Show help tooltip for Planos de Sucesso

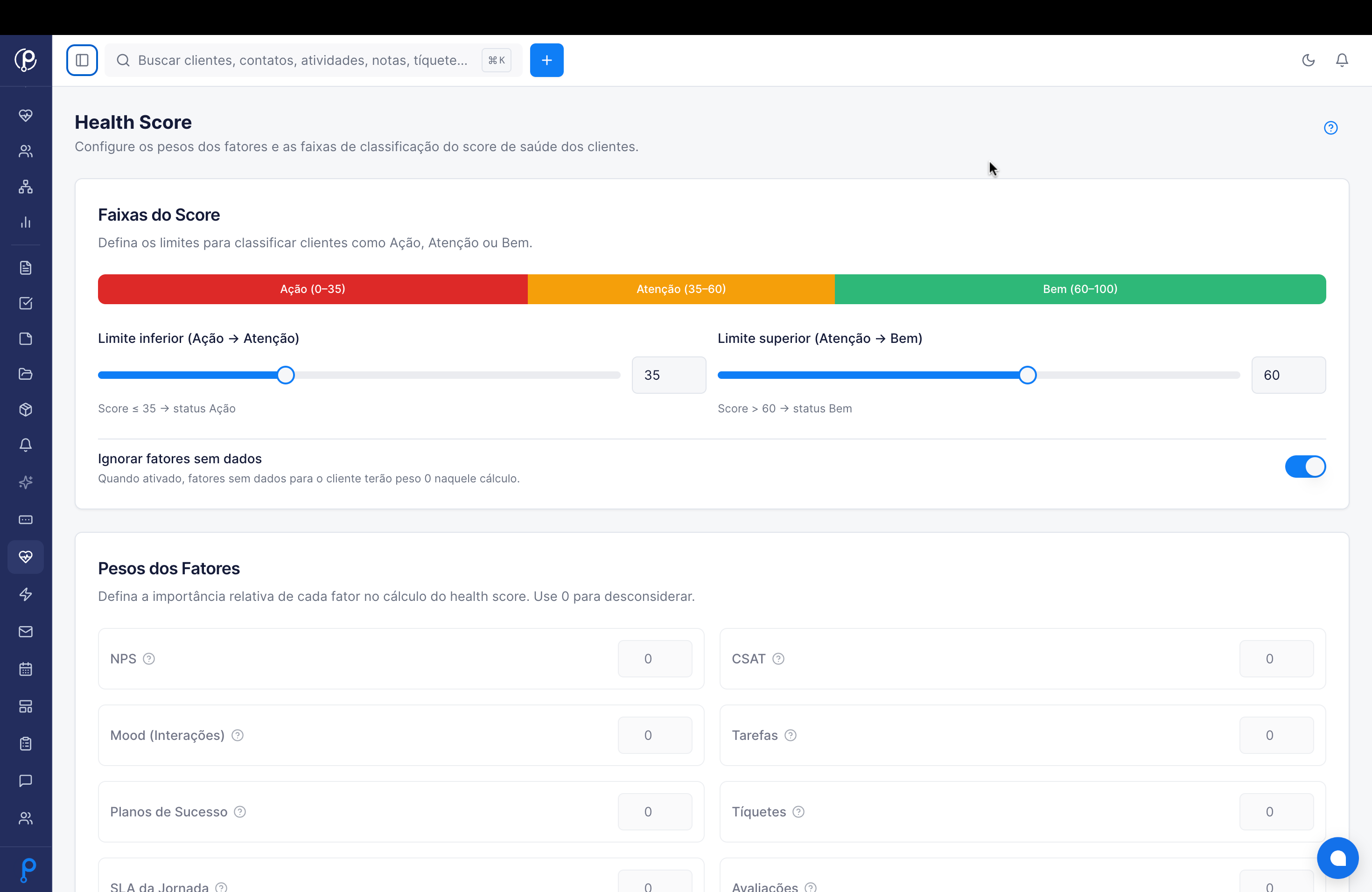[x=240, y=813]
